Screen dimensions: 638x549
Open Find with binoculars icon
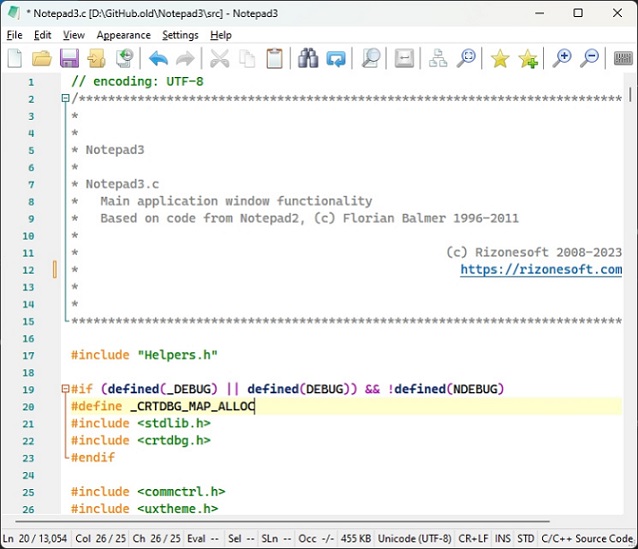click(308, 58)
